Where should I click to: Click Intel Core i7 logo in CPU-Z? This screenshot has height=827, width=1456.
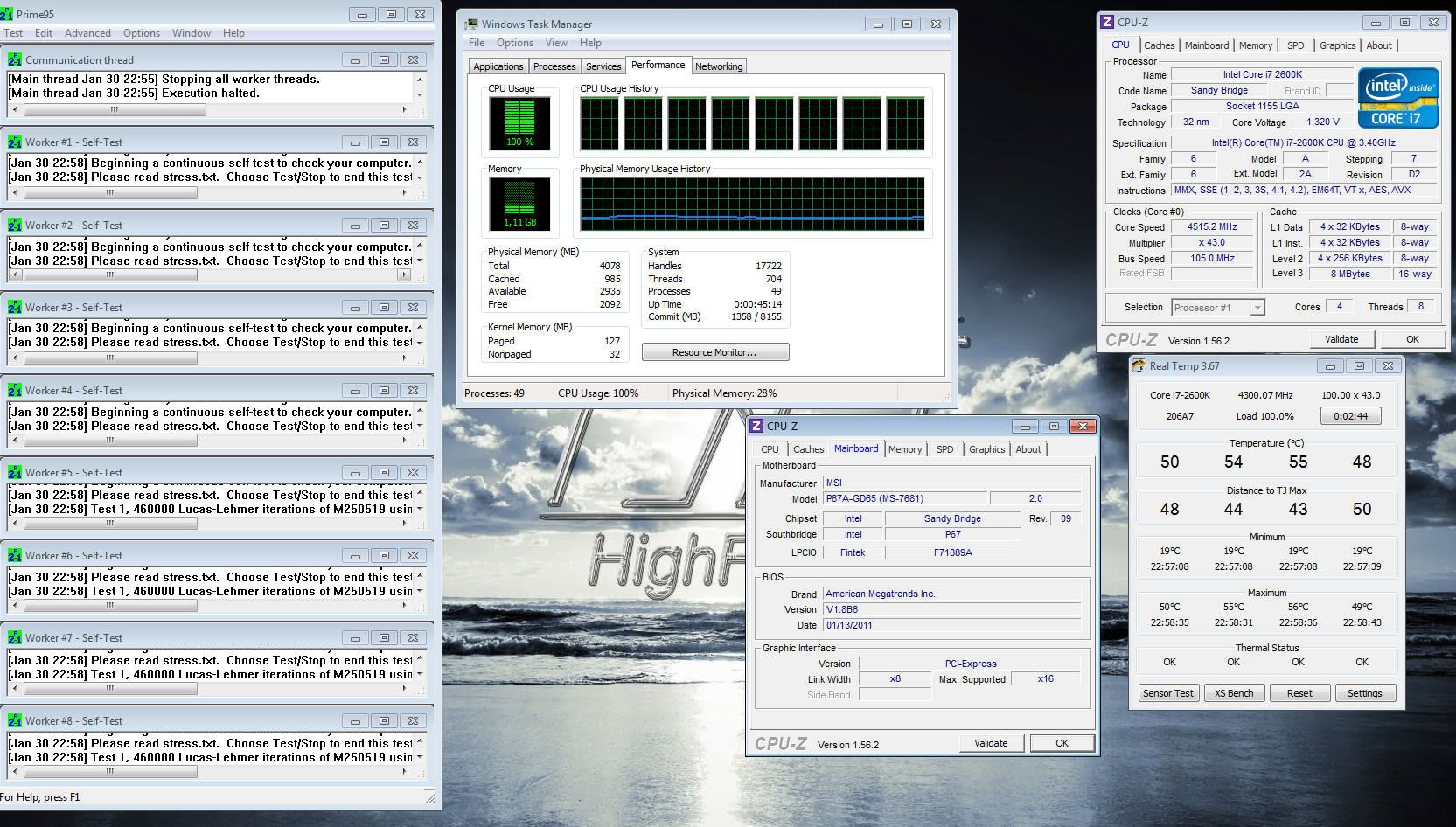pyautogui.click(x=1398, y=98)
